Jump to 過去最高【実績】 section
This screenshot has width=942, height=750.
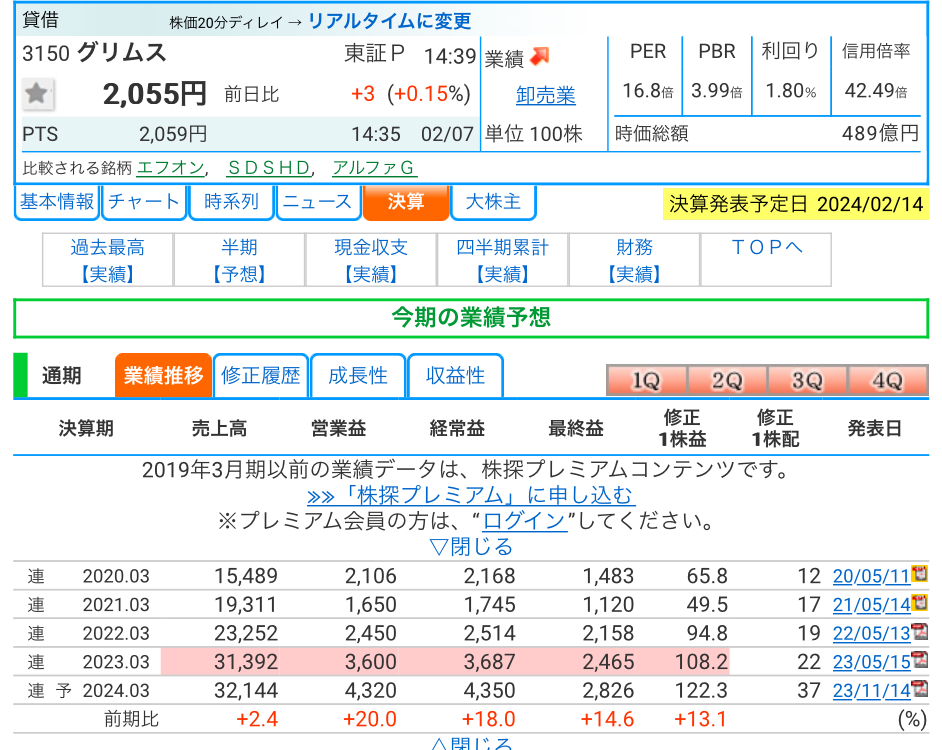(x=108, y=260)
